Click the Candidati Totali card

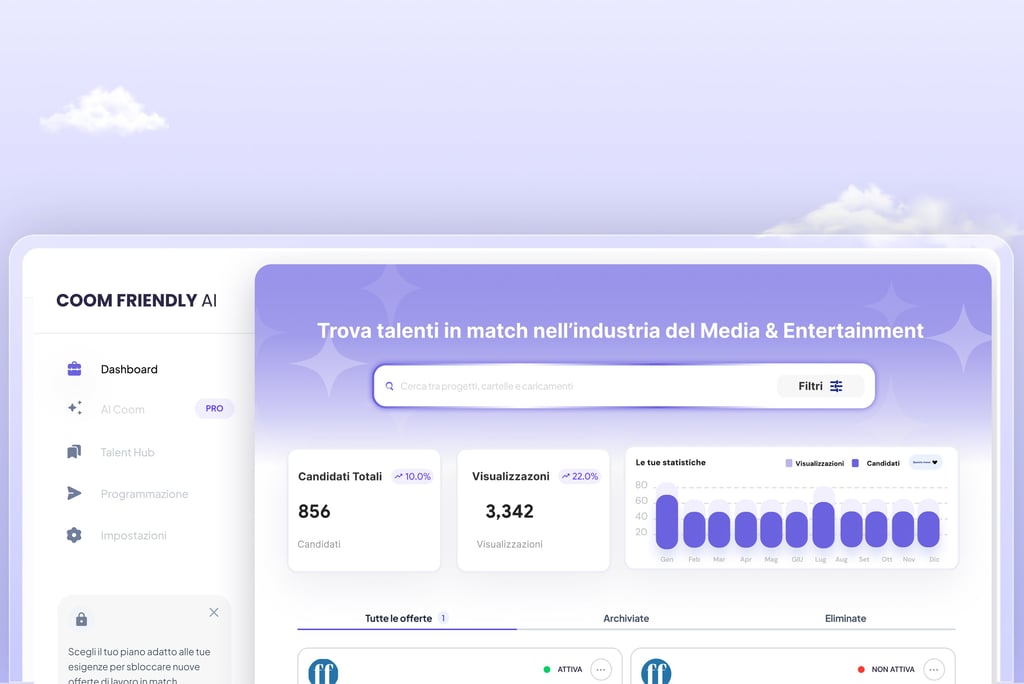click(364, 510)
